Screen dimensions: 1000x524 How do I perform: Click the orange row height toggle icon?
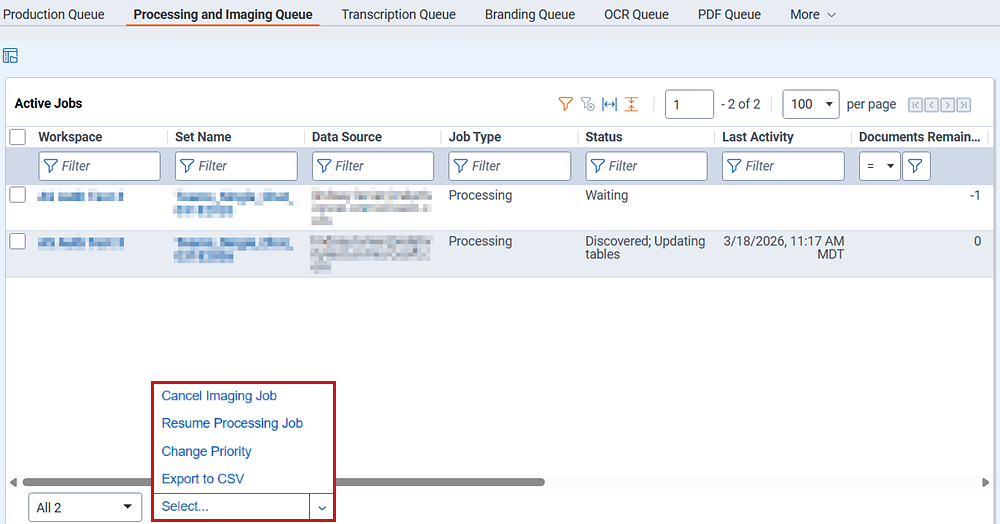click(631, 104)
